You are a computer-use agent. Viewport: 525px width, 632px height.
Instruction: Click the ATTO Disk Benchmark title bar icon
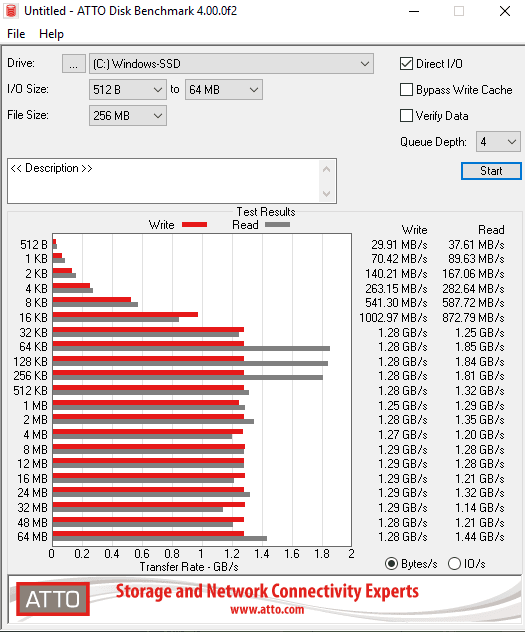11,11
